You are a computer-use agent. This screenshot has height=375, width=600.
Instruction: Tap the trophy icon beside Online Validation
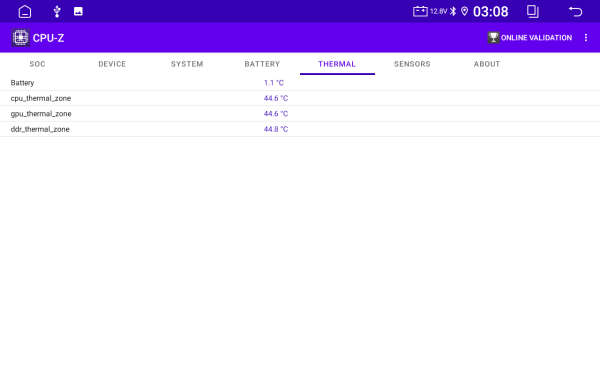pos(493,38)
